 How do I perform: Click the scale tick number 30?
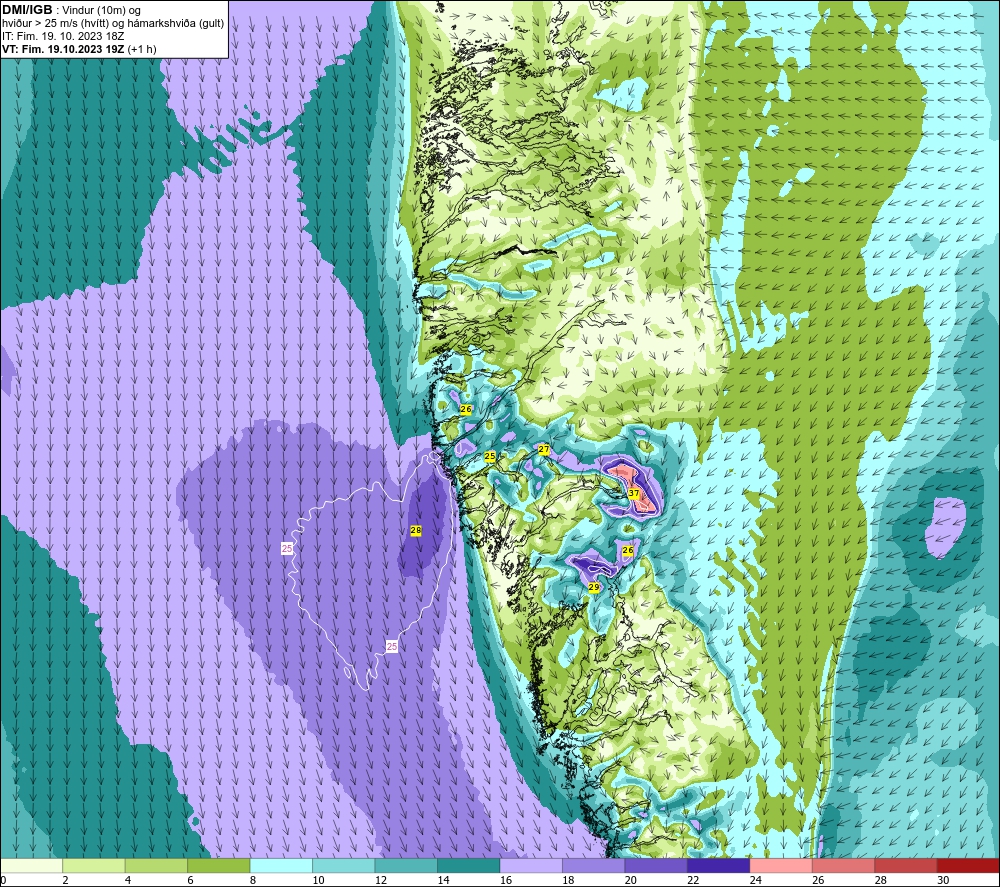[943, 880]
